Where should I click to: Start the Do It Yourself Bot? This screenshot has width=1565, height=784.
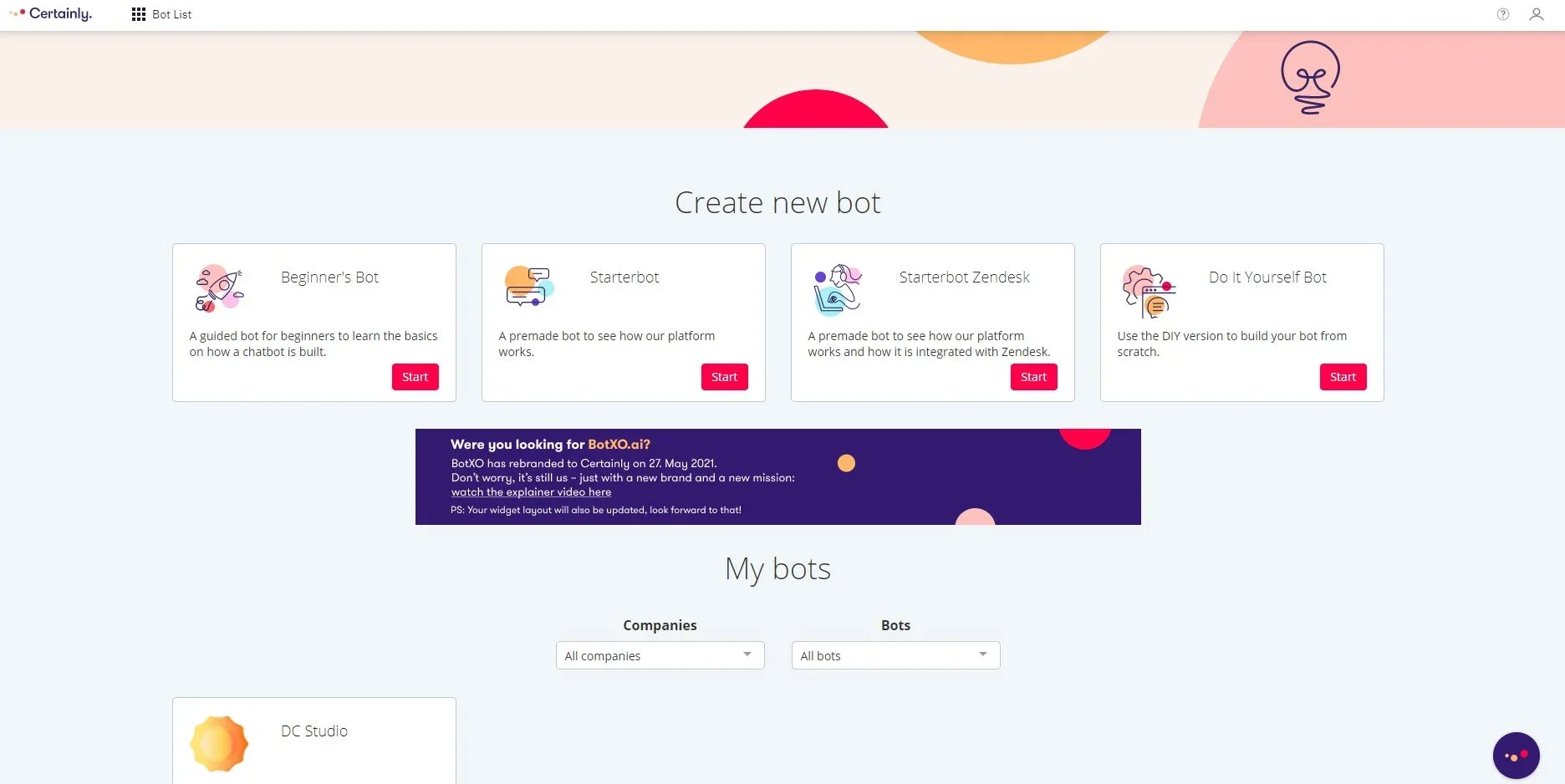1343,376
